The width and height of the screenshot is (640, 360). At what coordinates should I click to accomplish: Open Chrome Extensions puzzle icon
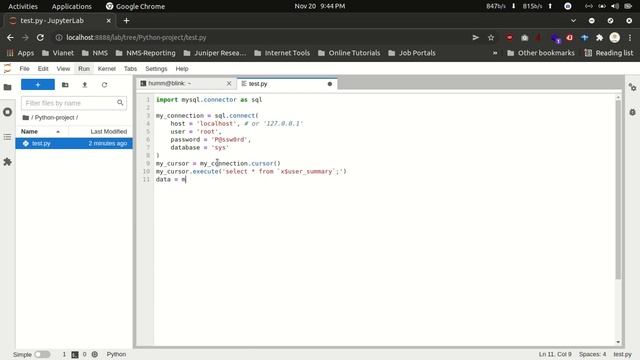pos(600,38)
